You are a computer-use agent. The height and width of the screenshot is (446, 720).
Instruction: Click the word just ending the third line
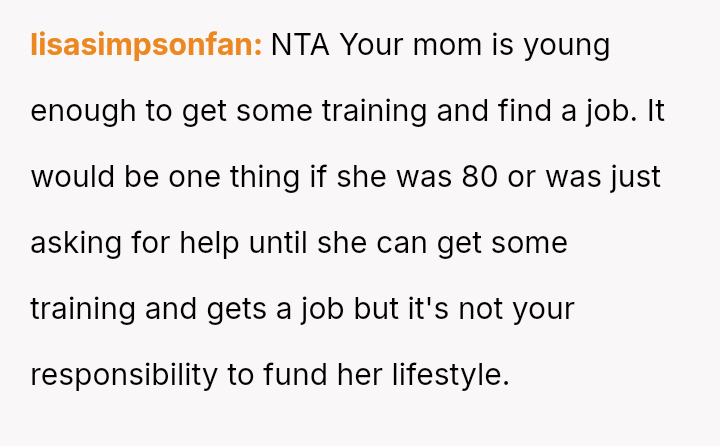click(634, 177)
